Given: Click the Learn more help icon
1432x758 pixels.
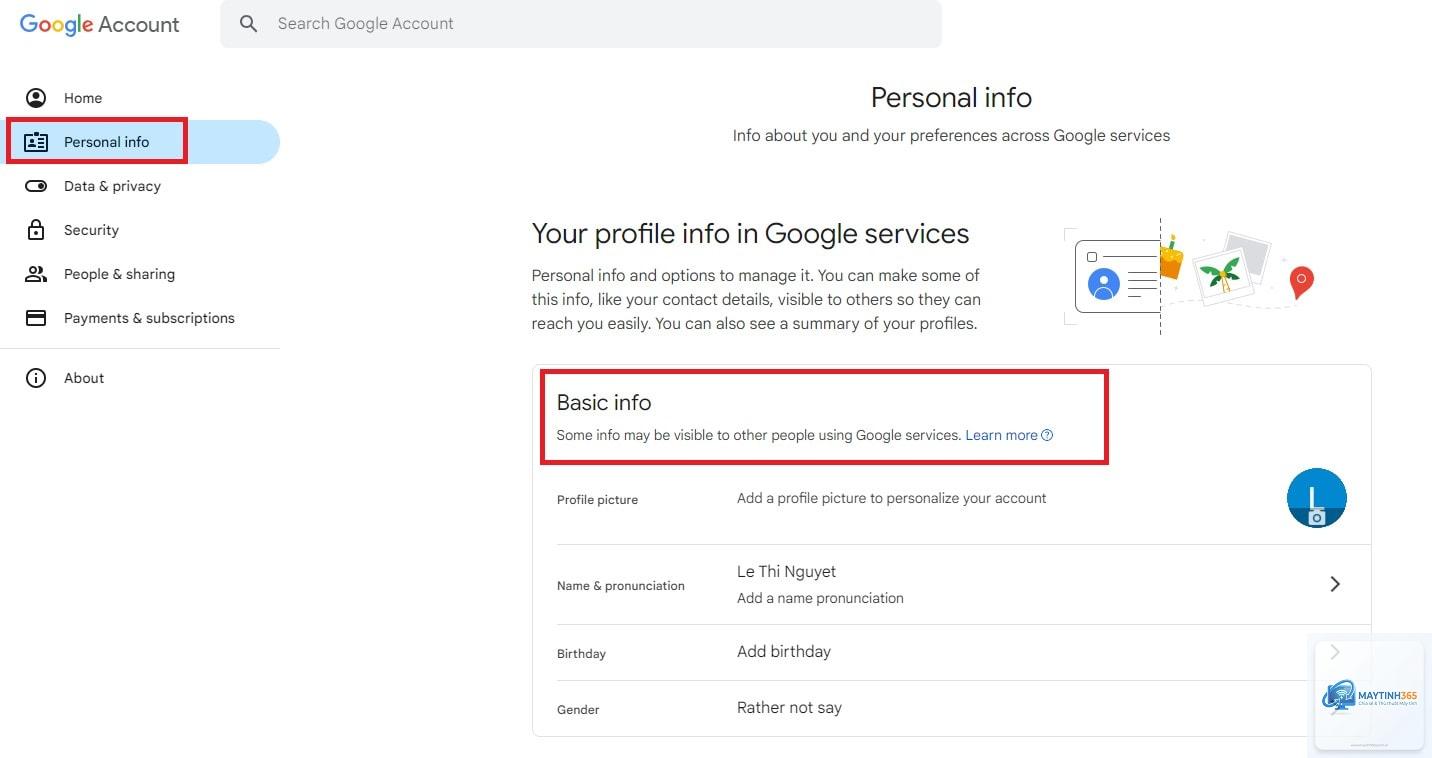Looking at the screenshot, I should (1047, 435).
